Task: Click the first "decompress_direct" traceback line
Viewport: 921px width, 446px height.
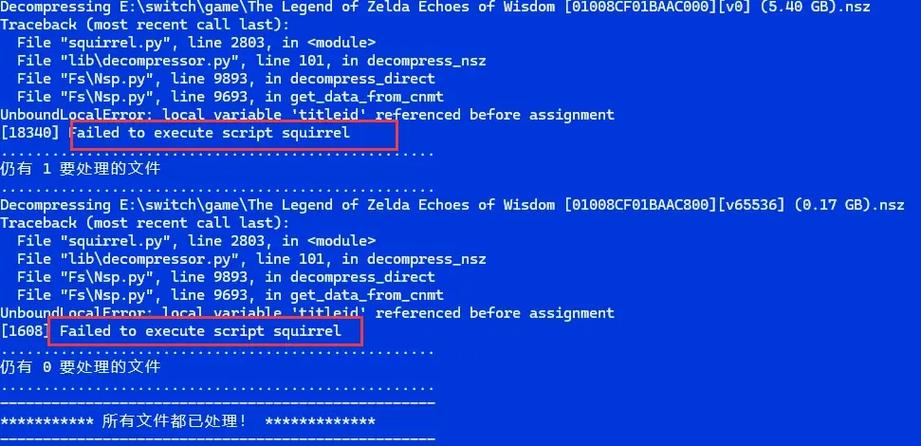Action: [226, 79]
